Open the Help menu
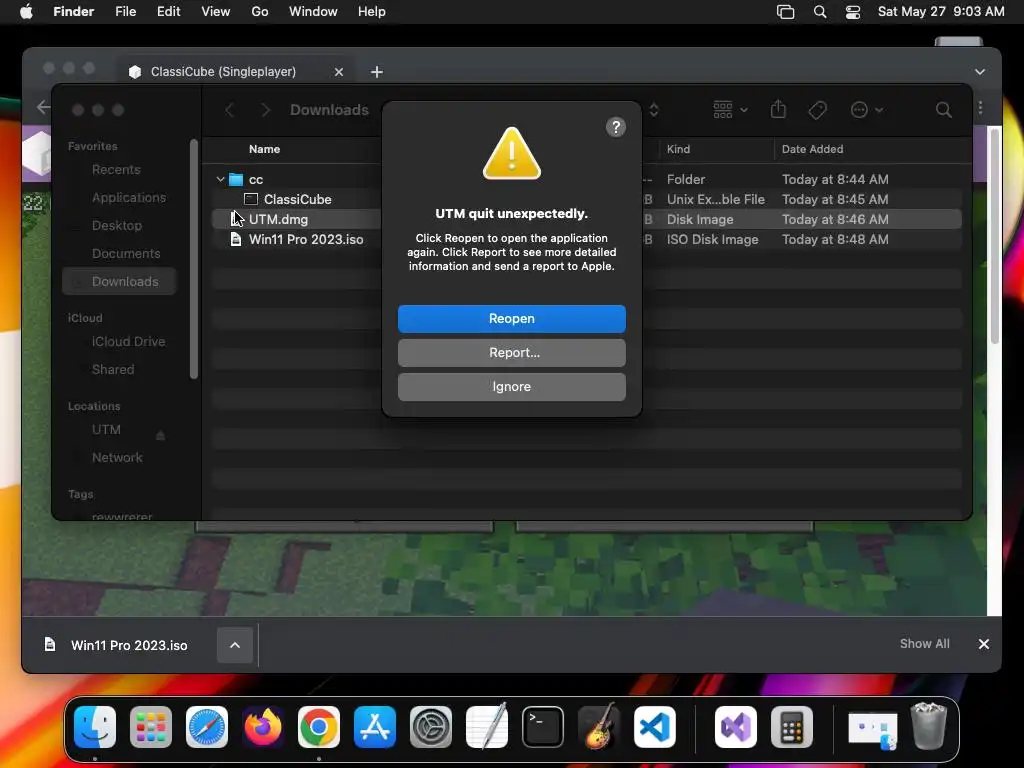Viewport: 1024px width, 768px height. (x=372, y=12)
